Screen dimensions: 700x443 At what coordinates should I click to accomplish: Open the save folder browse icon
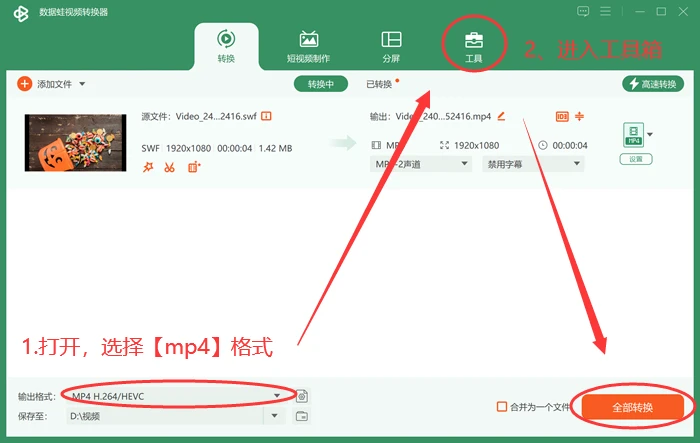pos(302,416)
